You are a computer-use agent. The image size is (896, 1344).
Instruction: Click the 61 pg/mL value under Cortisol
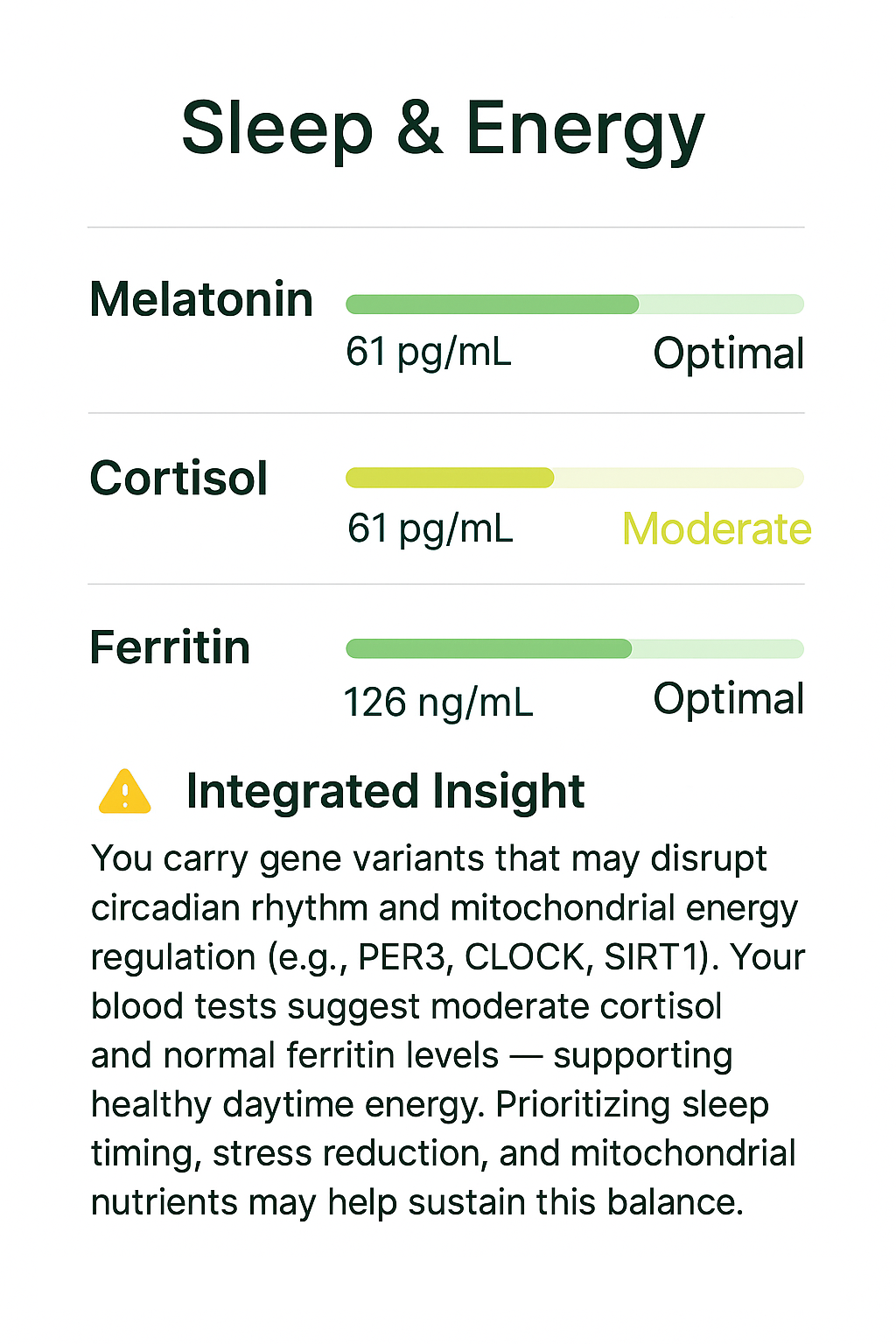pos(430,528)
